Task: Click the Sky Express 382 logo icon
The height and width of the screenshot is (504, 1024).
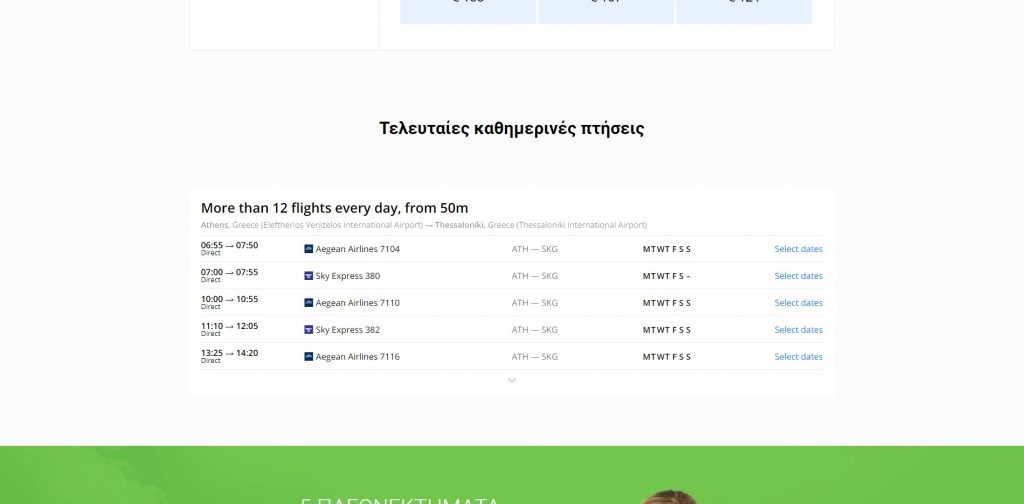Action: tap(309, 330)
